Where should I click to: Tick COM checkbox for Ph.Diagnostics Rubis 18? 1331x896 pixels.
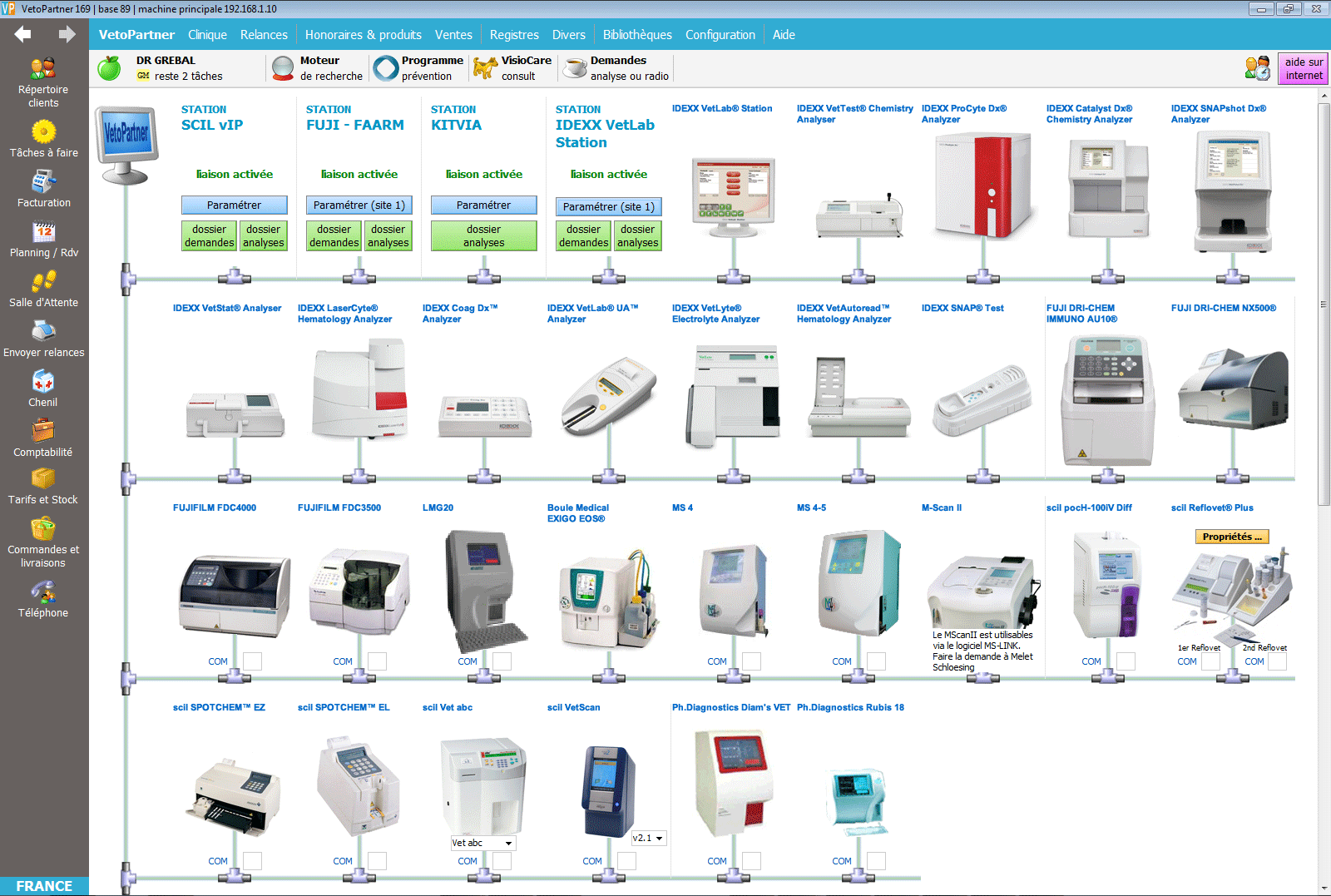[x=876, y=861]
